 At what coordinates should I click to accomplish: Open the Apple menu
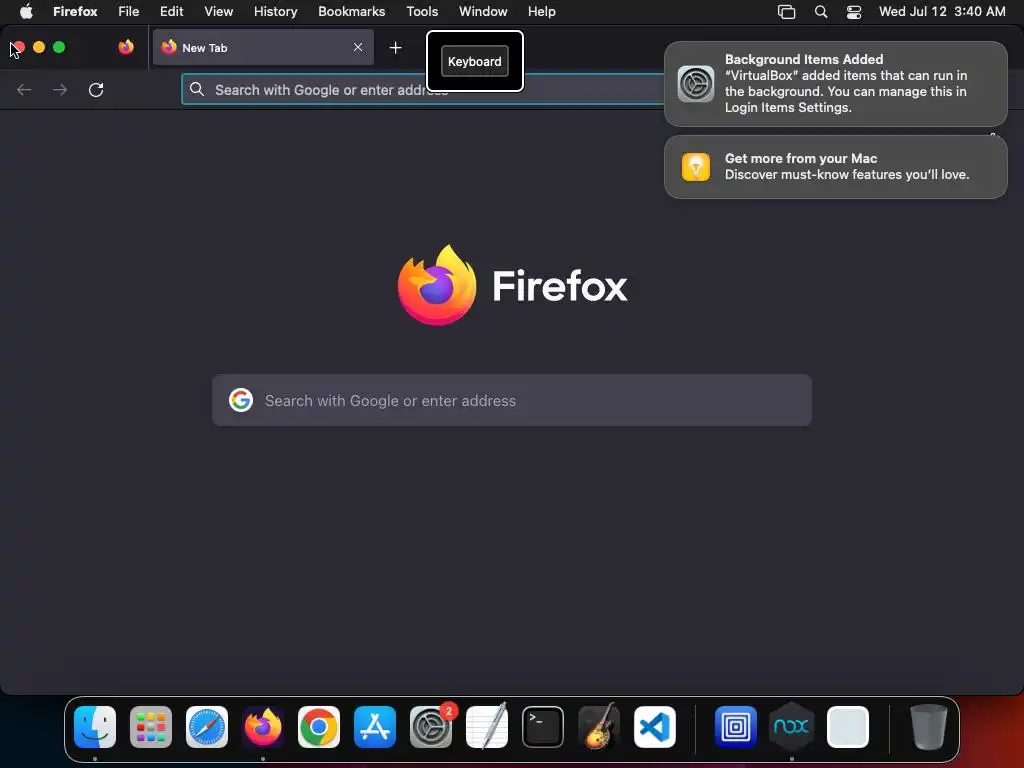tap(26, 11)
